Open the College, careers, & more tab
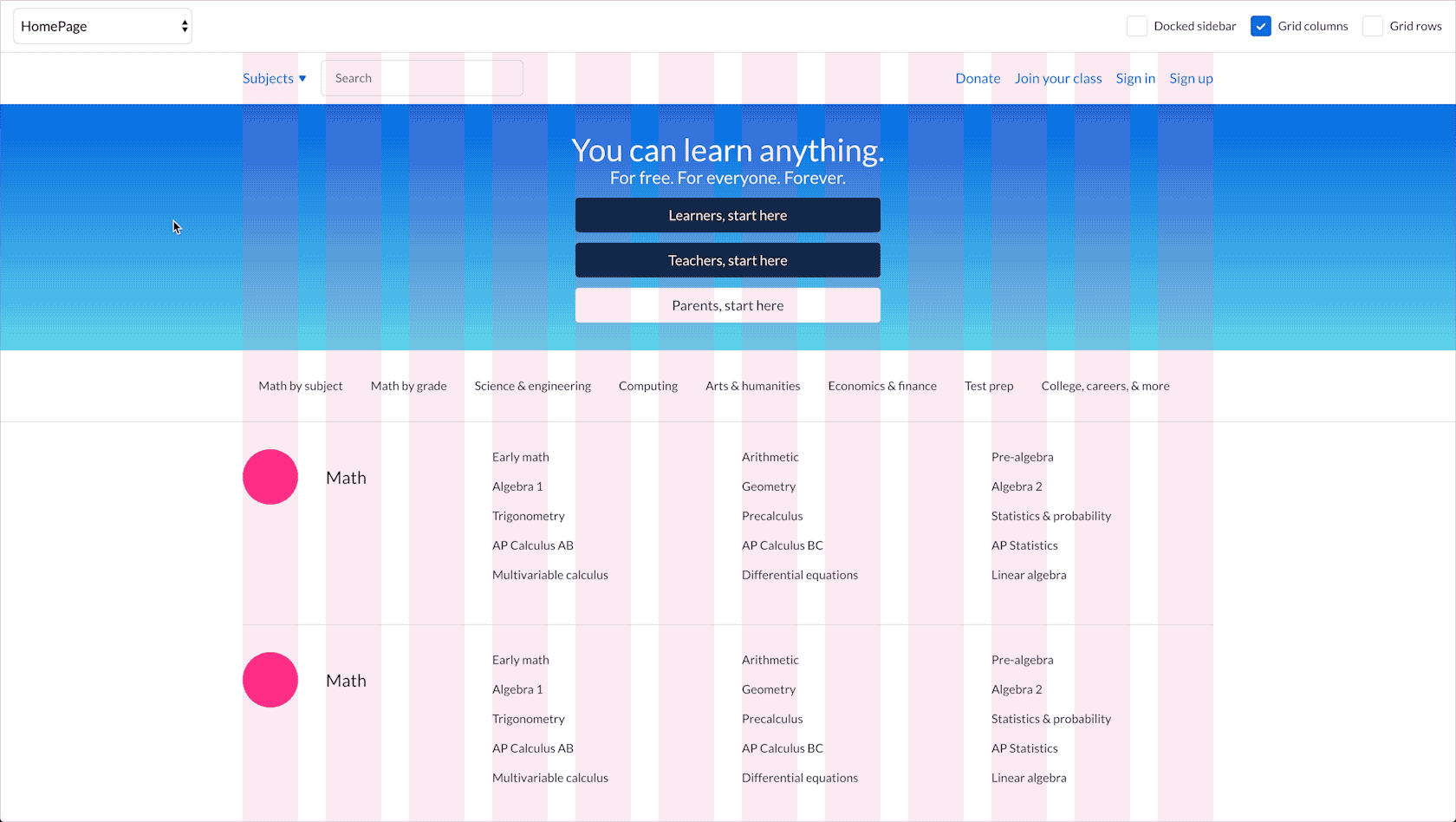The image size is (1456, 822). coord(1106,386)
